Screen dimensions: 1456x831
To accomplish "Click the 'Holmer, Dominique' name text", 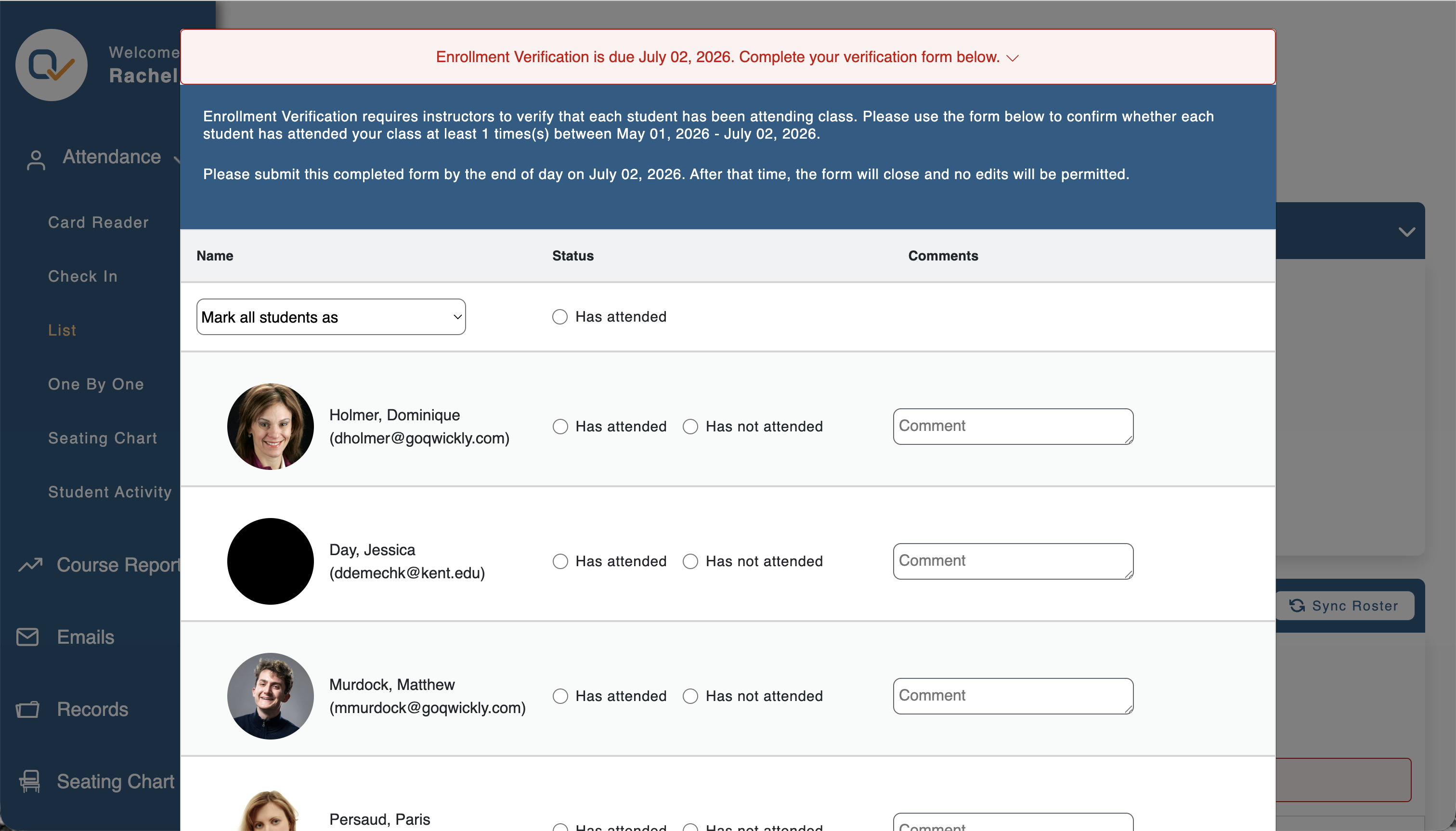I will pyautogui.click(x=394, y=415).
